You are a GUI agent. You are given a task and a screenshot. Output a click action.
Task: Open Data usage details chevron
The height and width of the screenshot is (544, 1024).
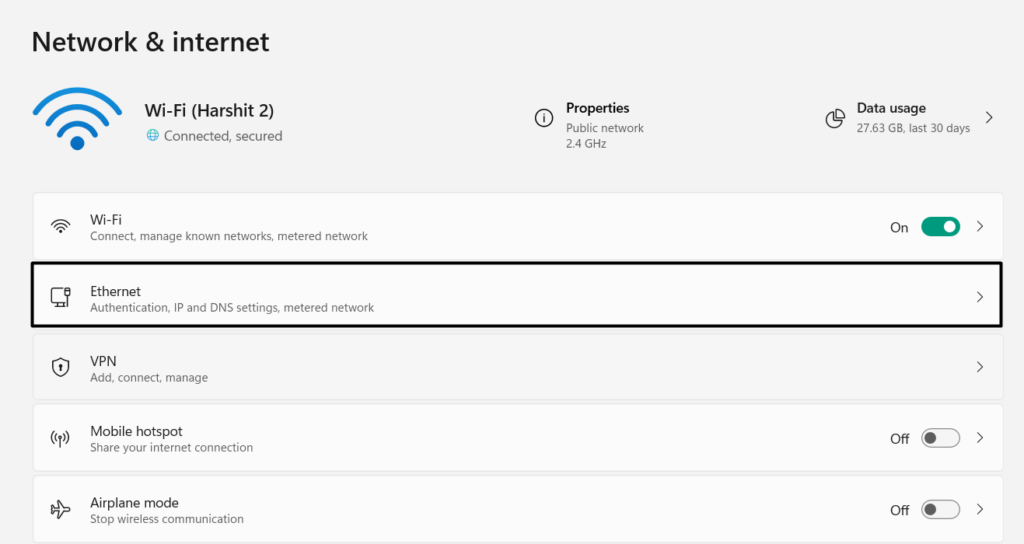click(x=989, y=118)
